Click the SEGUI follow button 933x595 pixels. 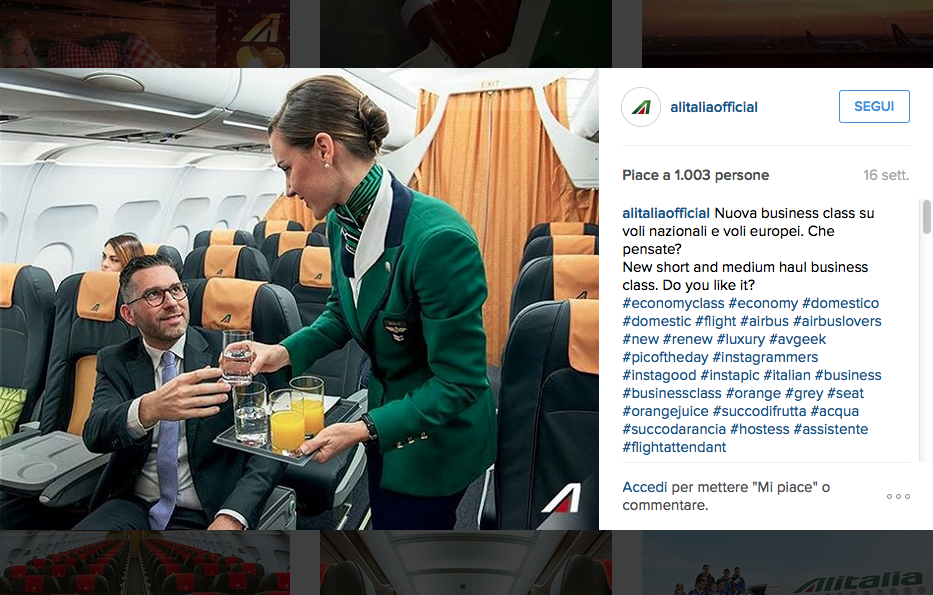click(874, 107)
